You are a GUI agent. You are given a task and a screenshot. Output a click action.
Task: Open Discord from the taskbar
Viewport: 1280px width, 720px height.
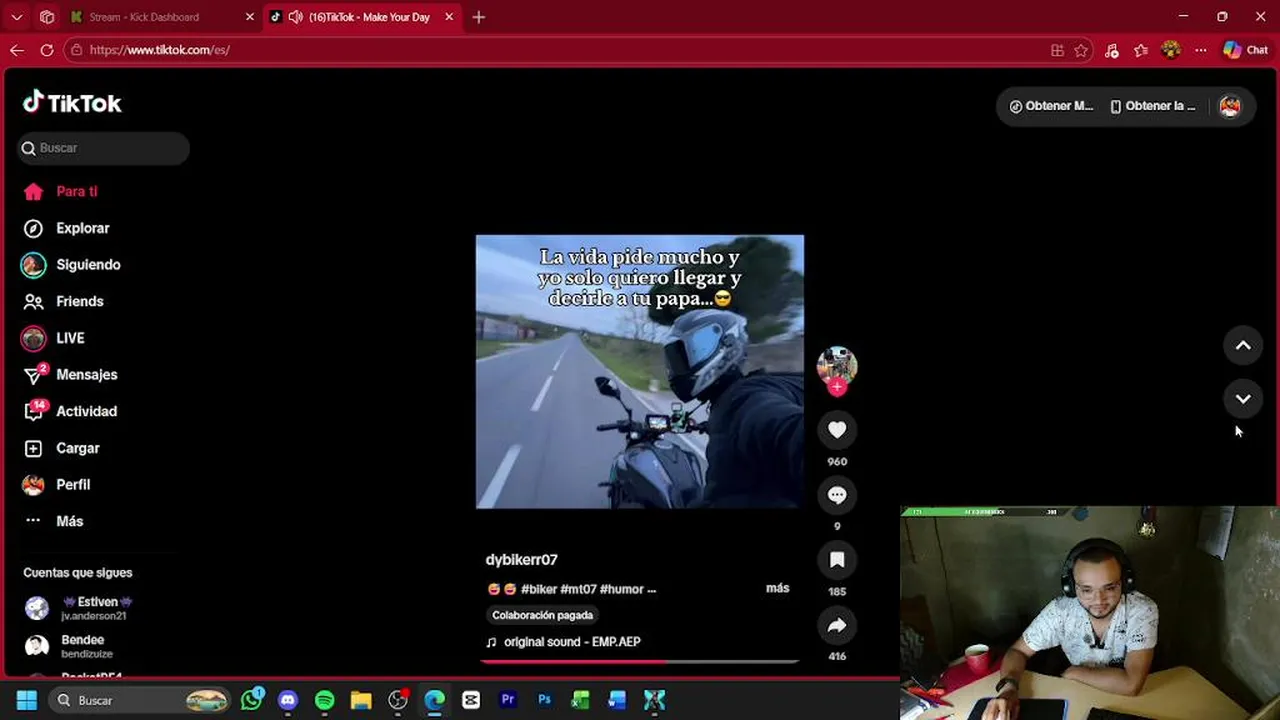pos(288,700)
